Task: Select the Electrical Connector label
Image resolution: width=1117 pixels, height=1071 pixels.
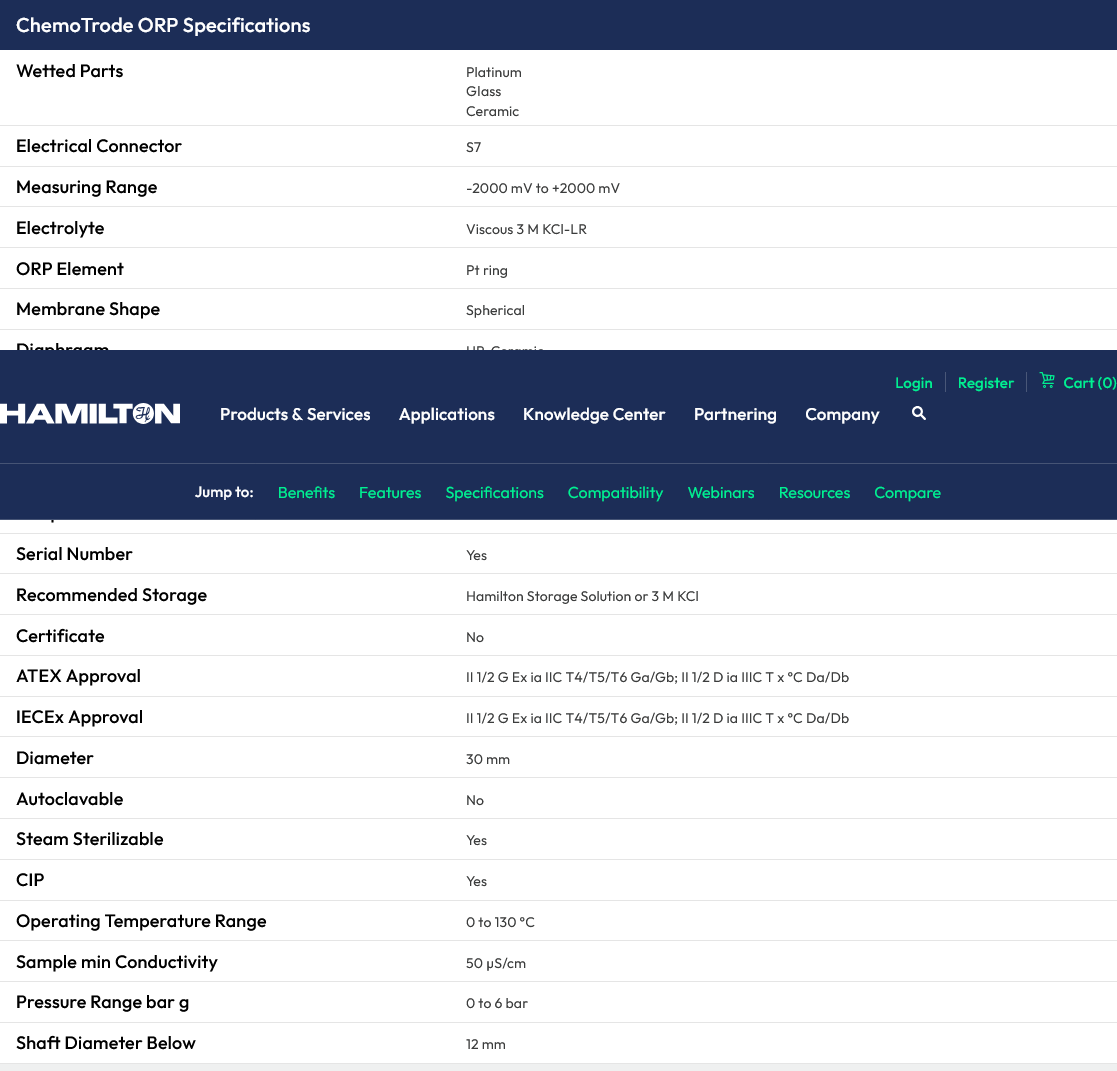Action: tap(99, 146)
